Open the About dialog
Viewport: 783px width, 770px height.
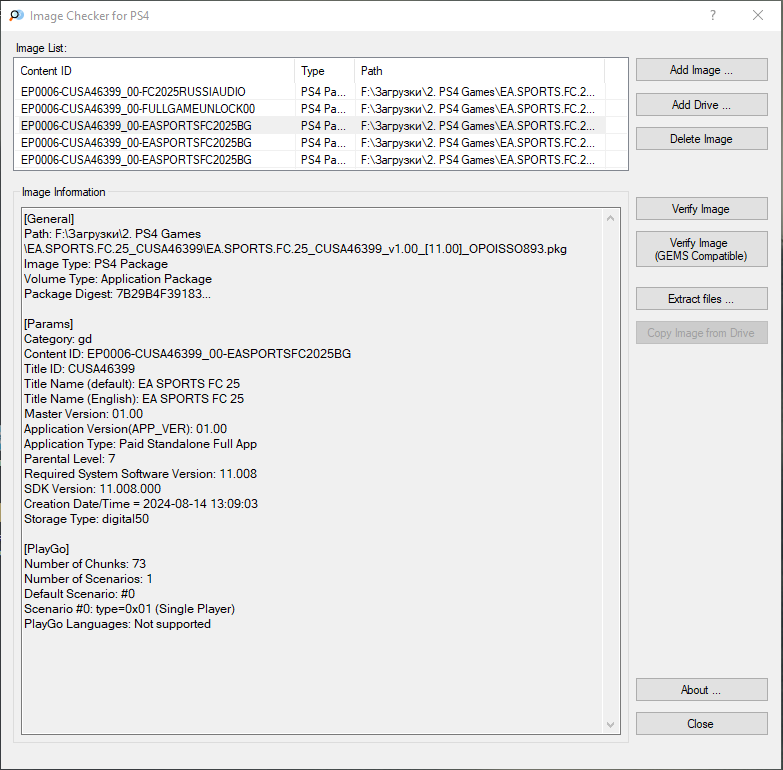point(701,690)
